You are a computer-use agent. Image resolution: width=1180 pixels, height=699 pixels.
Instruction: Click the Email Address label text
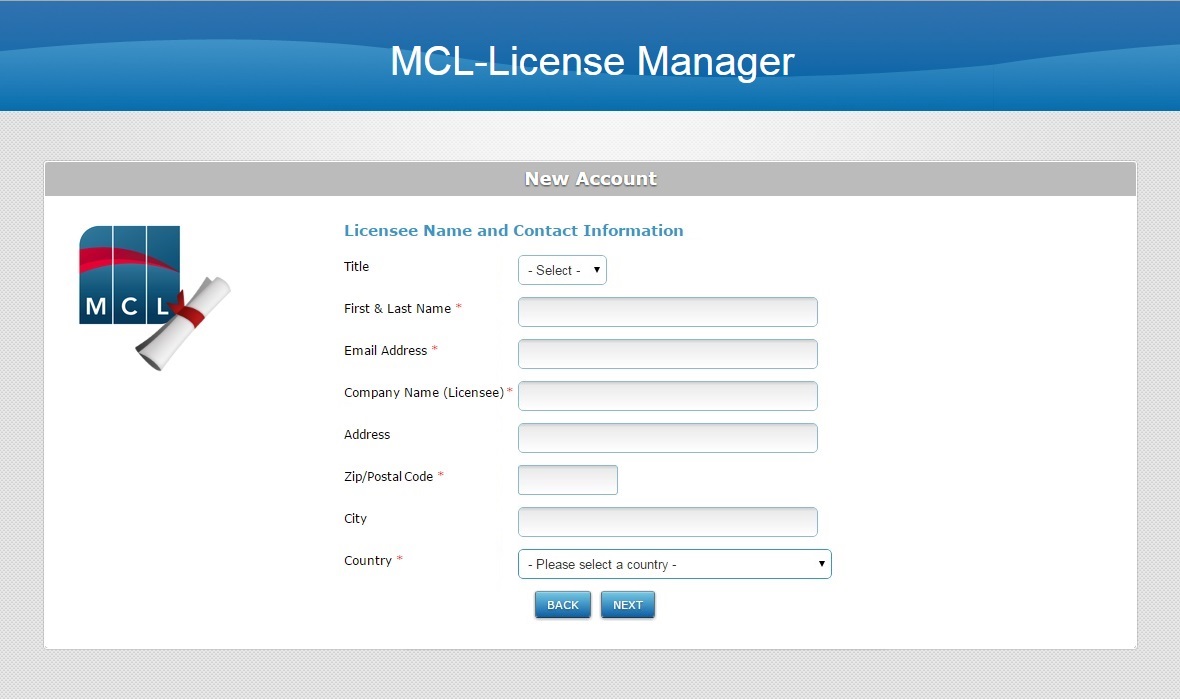[x=385, y=351]
